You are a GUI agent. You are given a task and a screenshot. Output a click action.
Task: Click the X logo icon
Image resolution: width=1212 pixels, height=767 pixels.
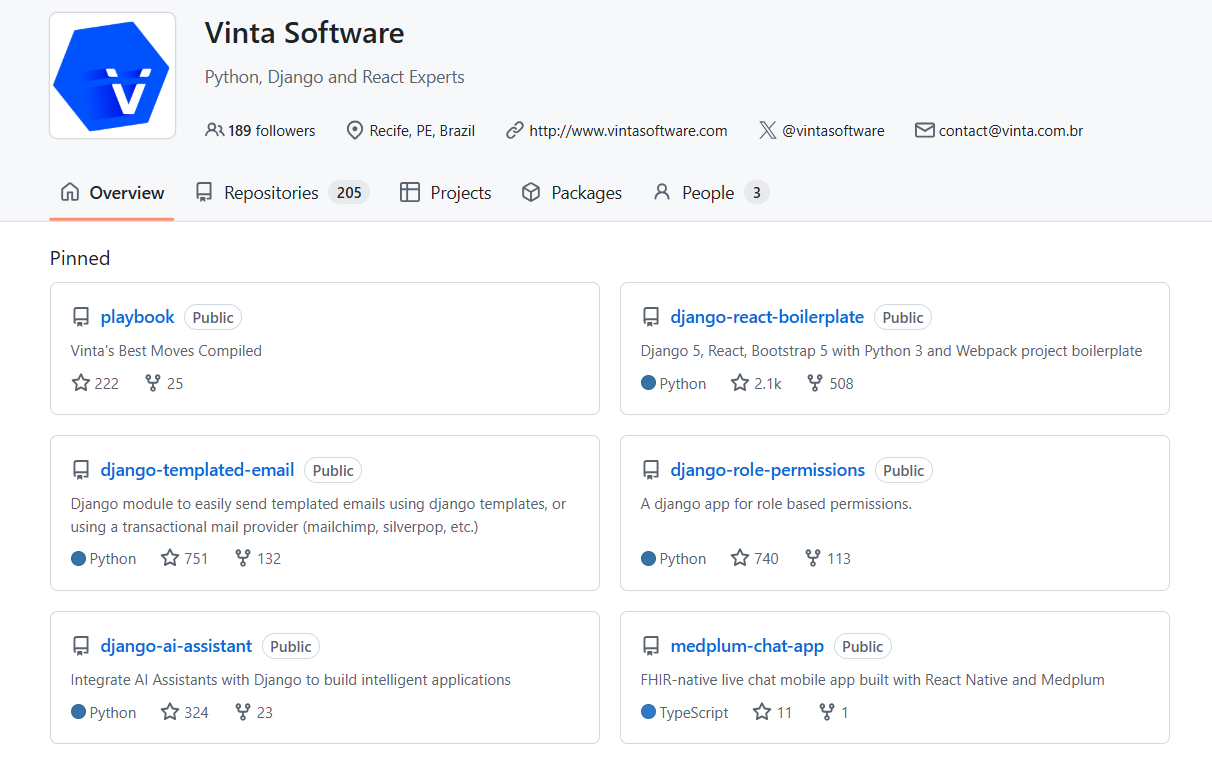pyautogui.click(x=767, y=130)
